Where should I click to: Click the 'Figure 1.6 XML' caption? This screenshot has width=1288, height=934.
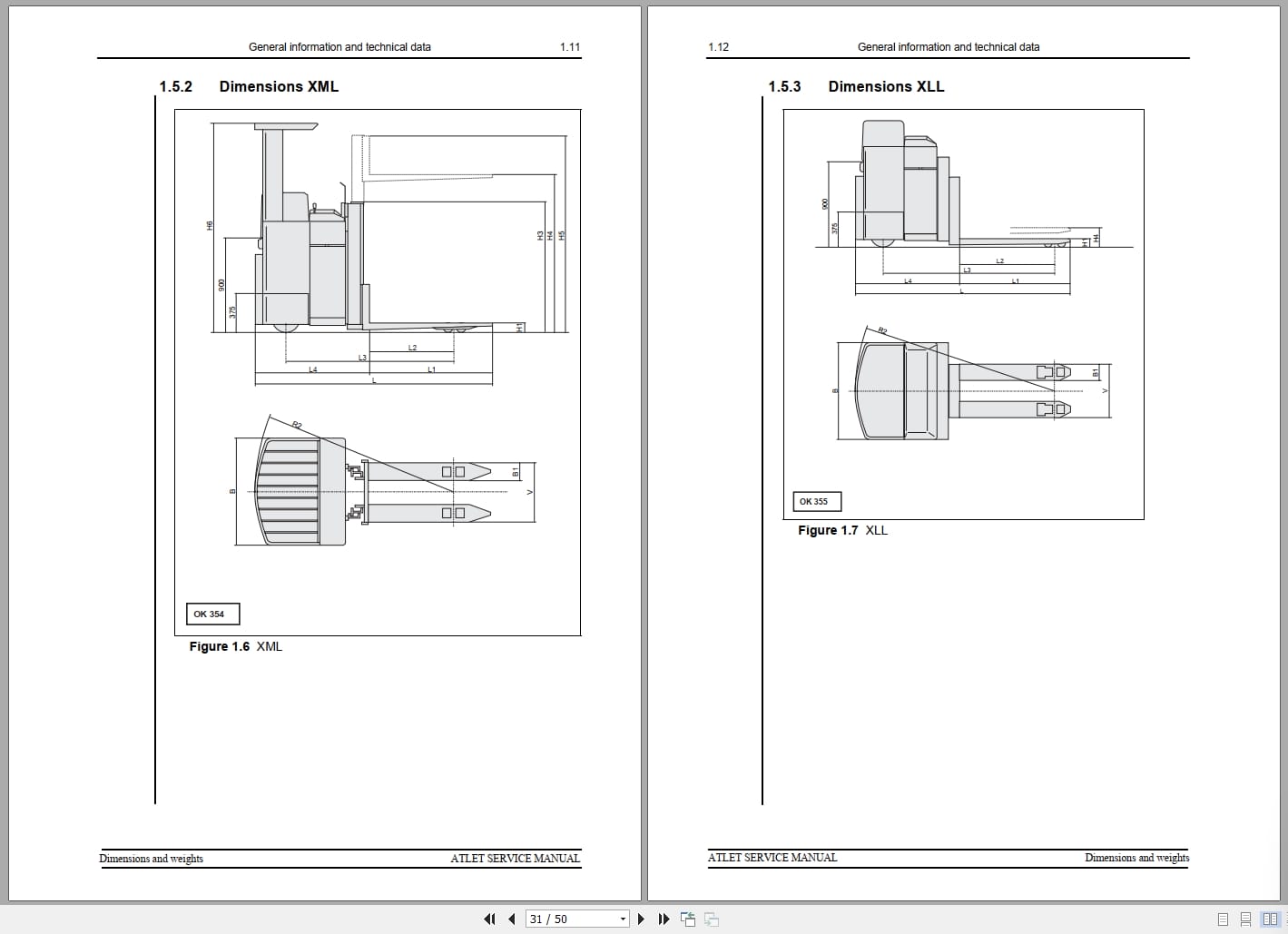pos(236,646)
